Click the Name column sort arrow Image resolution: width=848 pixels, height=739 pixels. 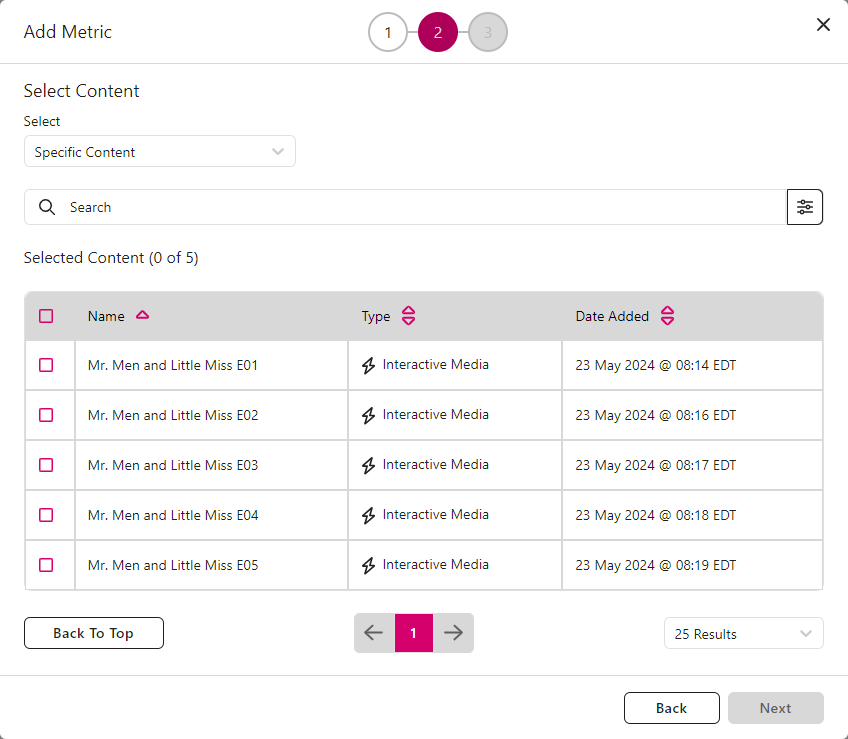(142, 315)
